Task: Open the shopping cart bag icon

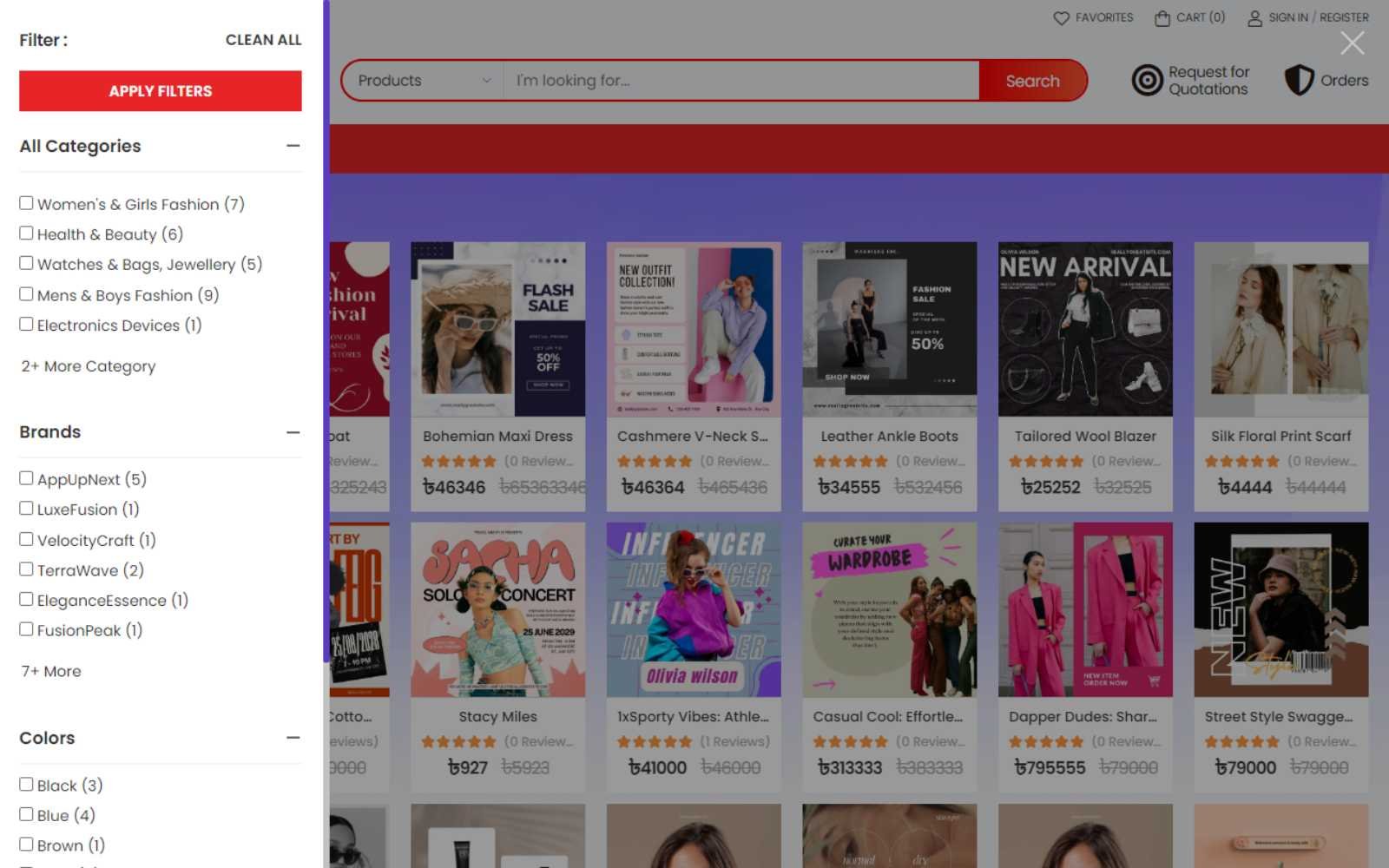Action: point(1162,18)
